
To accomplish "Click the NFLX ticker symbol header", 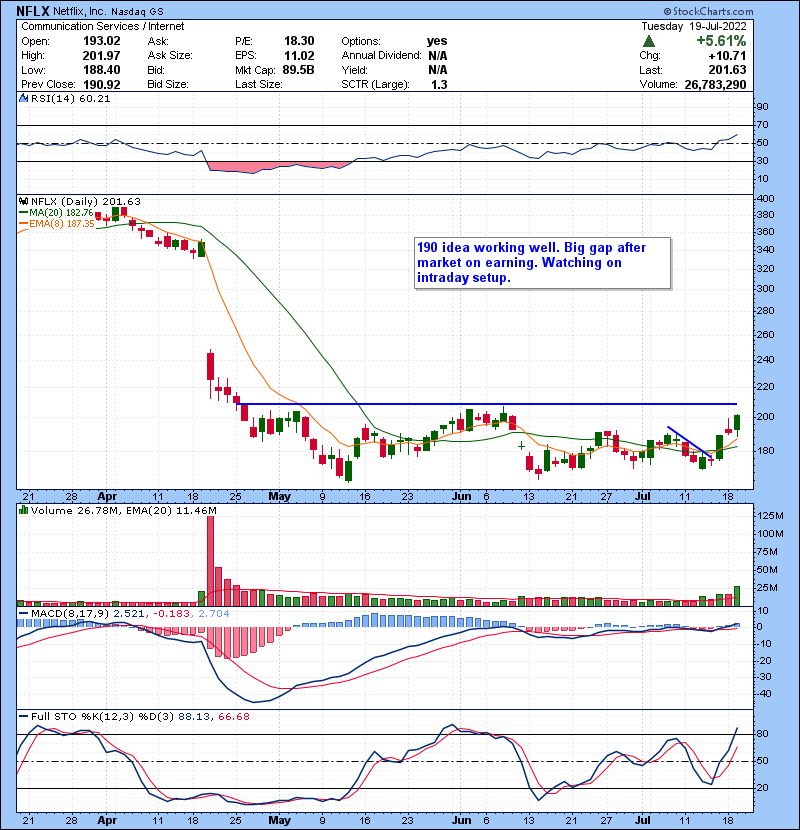I will (31, 9).
